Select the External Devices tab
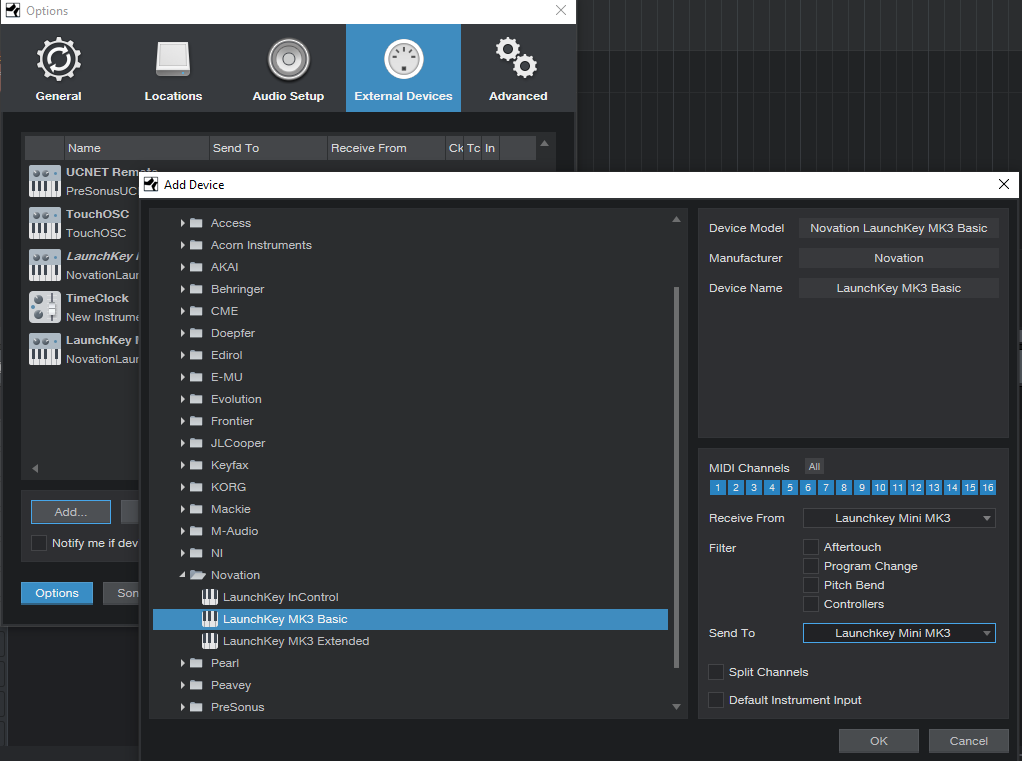Screen dimensions: 1022x761 (403, 68)
